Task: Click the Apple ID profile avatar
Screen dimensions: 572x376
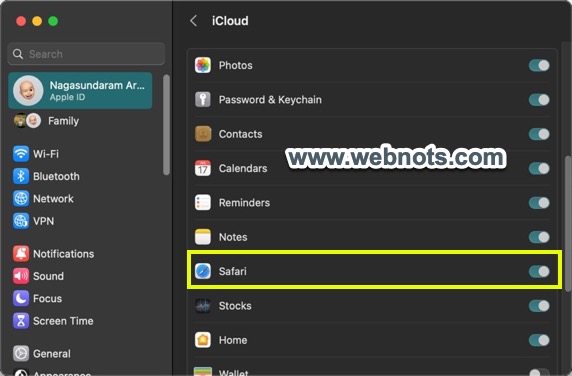Action: [28, 91]
